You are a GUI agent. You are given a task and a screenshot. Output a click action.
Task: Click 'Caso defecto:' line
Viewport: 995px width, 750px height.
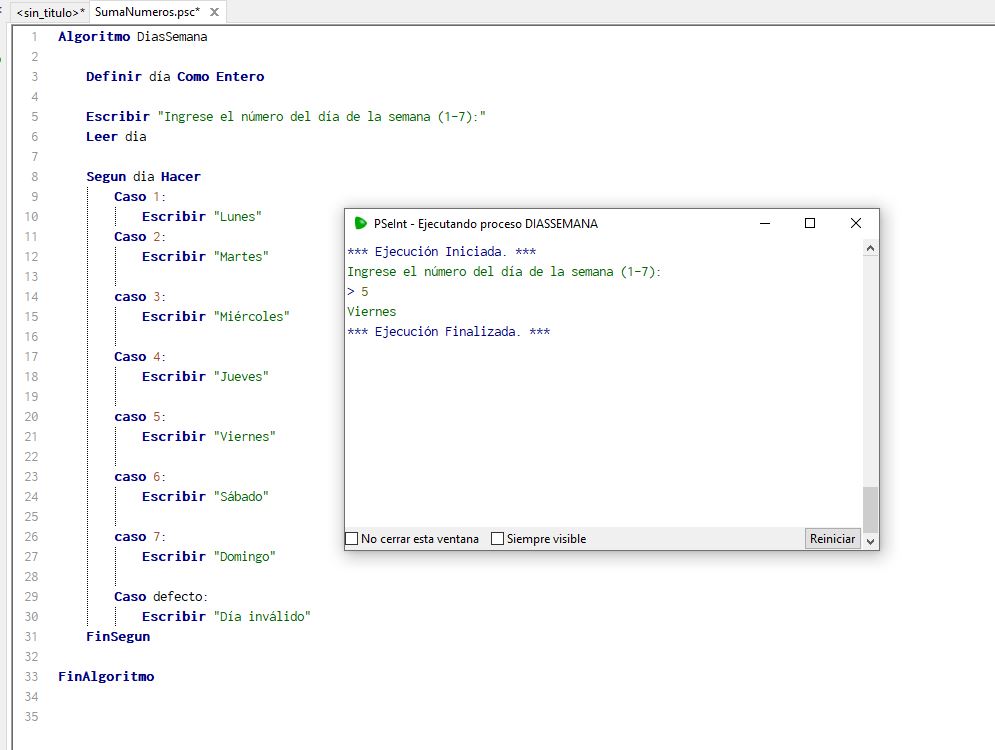tap(161, 596)
